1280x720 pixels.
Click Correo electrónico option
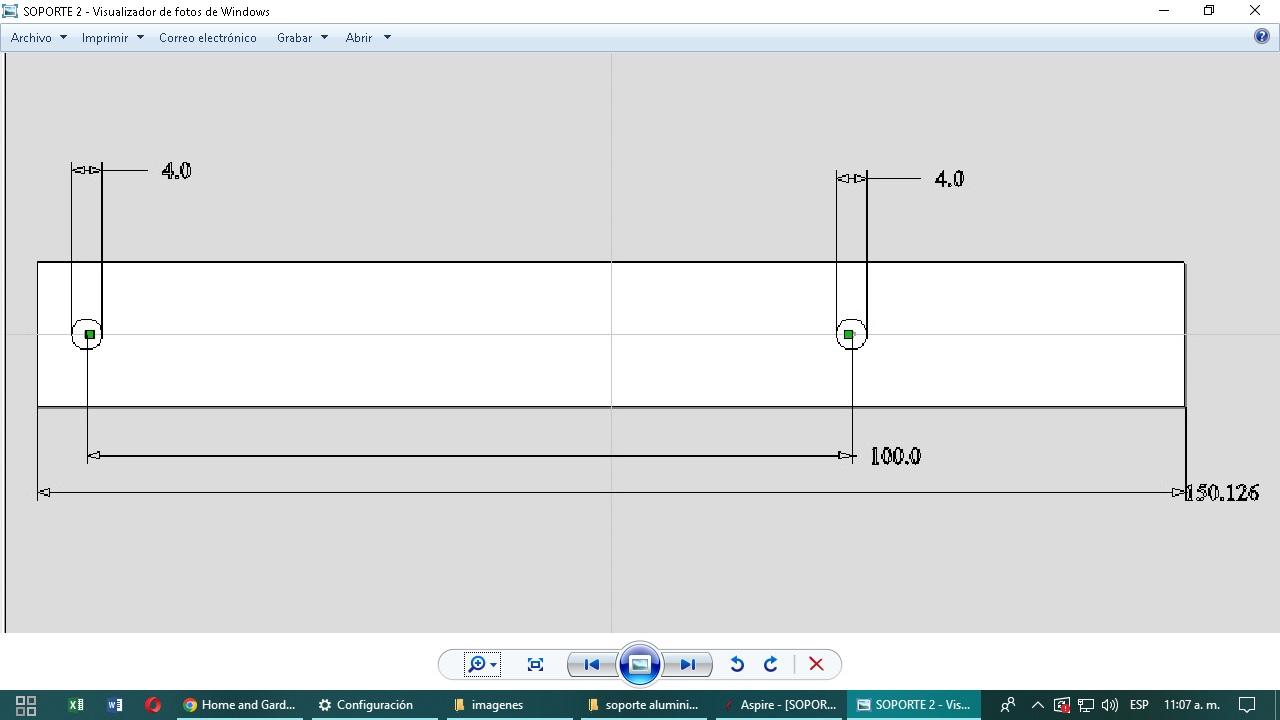tap(208, 37)
